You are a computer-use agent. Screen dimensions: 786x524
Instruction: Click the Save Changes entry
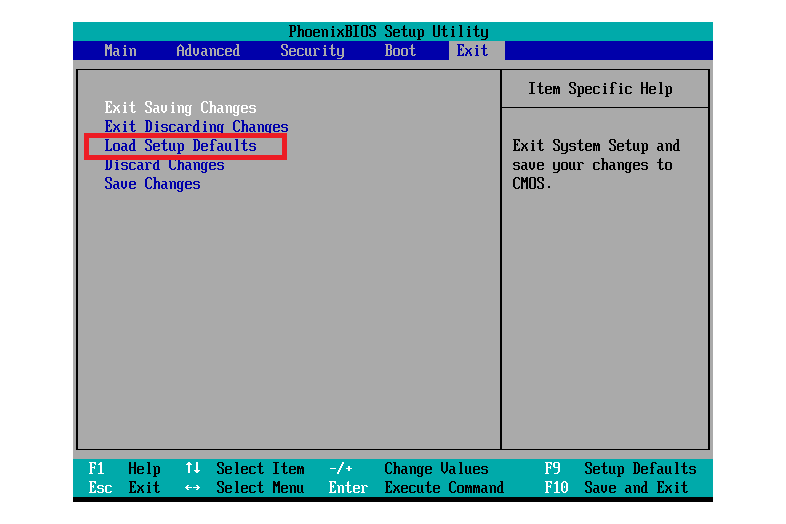[x=152, y=184]
